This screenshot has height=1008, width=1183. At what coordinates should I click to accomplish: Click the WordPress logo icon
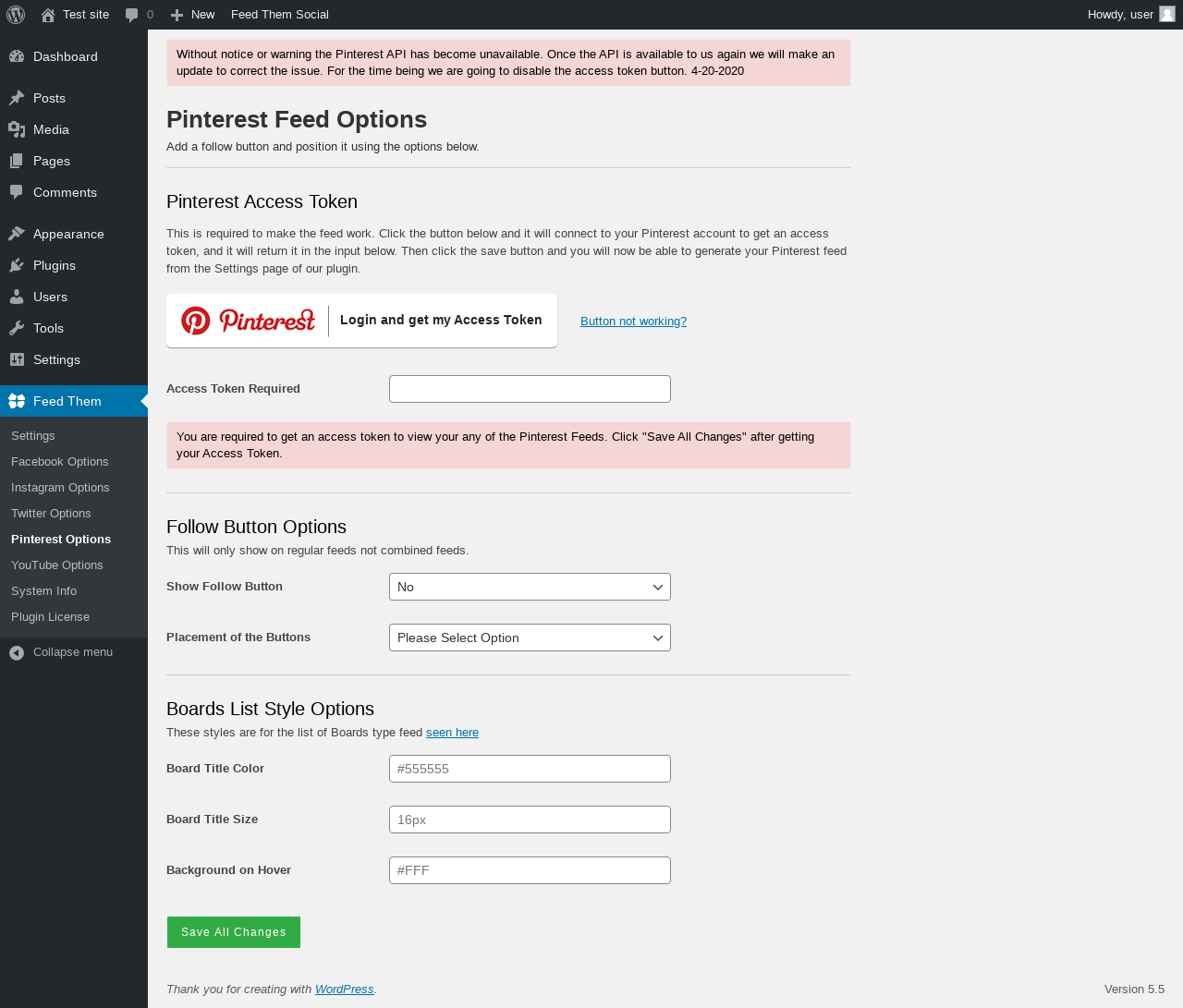pos(16,15)
